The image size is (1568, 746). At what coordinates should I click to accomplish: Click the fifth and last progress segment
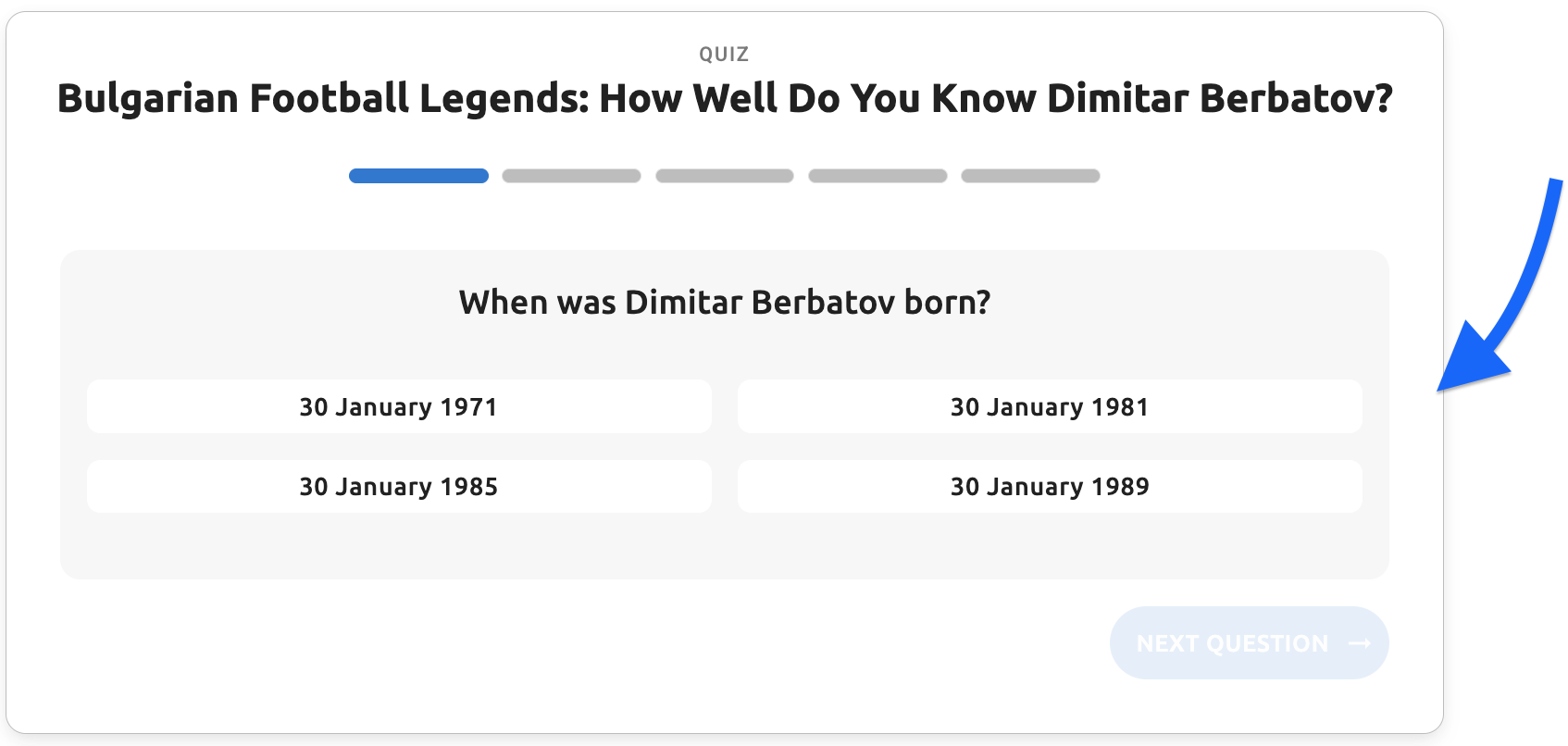click(1030, 176)
